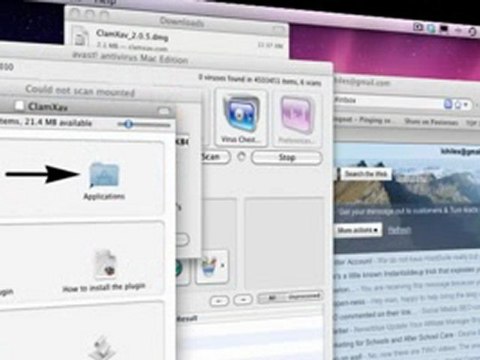
Task: Click the green icon in macOS menu bar
Action: (432, 28)
